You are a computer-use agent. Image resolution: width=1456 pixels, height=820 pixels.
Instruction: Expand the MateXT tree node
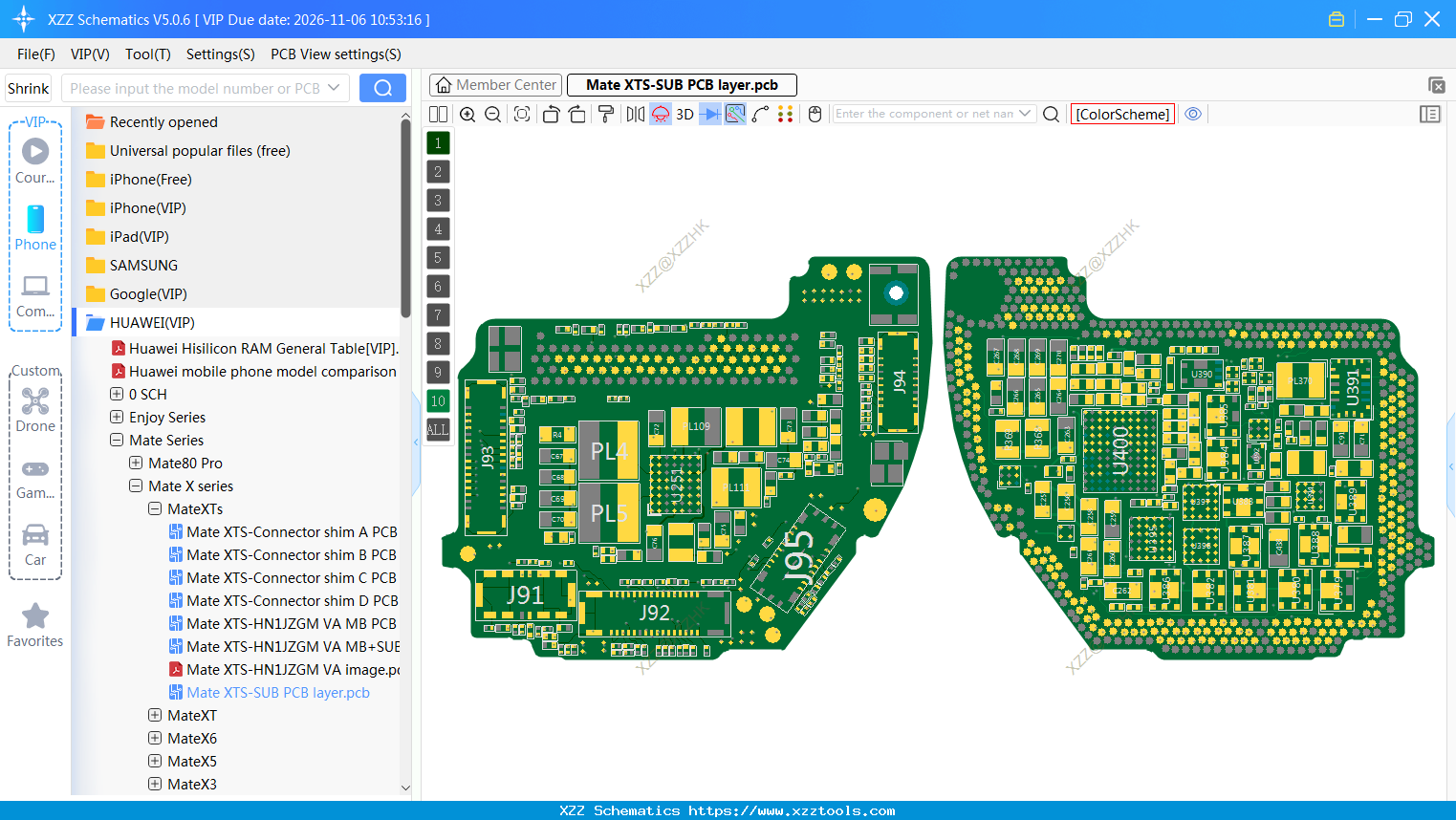point(154,715)
